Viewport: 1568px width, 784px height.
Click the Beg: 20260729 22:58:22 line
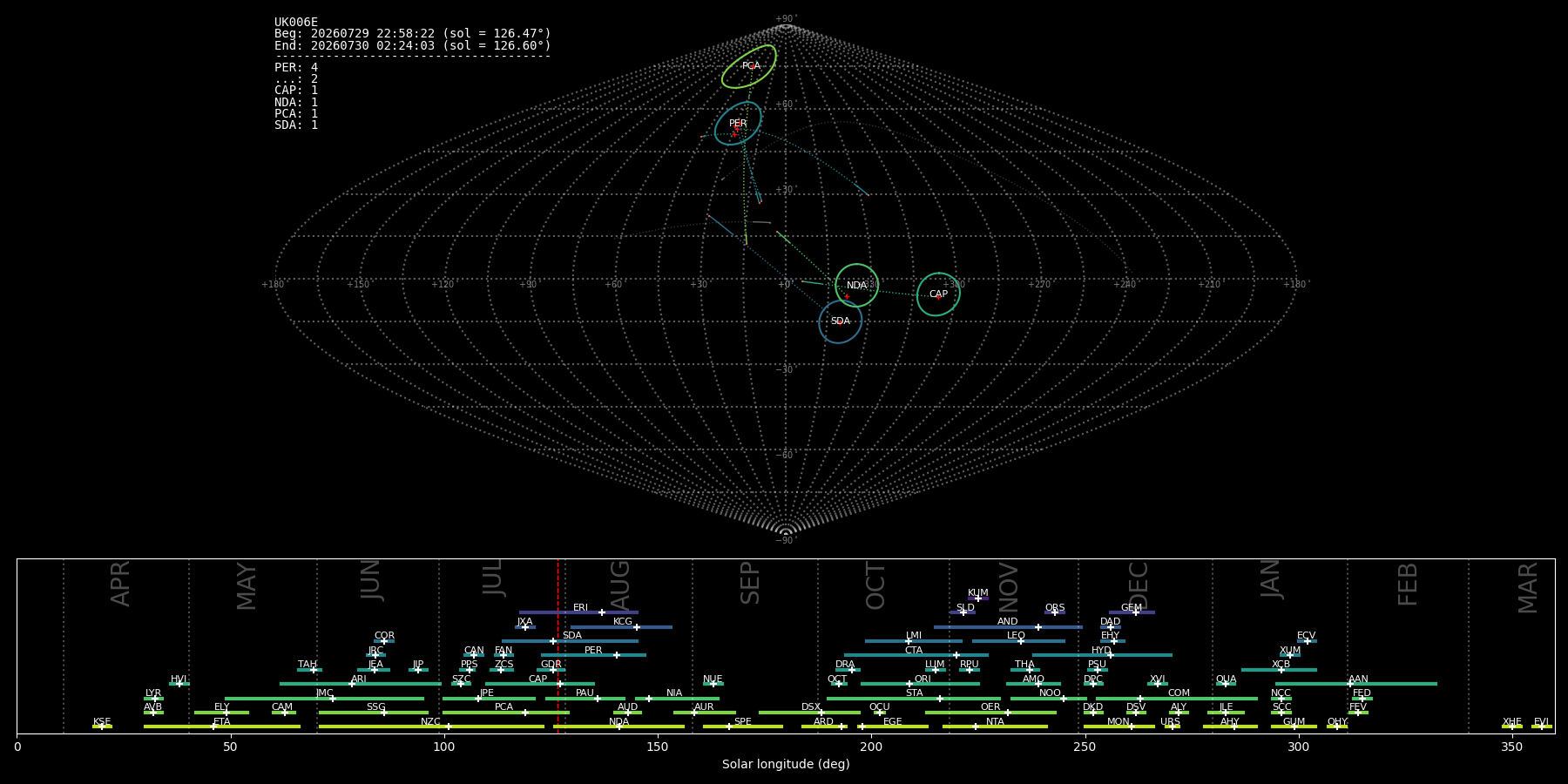pos(413,34)
